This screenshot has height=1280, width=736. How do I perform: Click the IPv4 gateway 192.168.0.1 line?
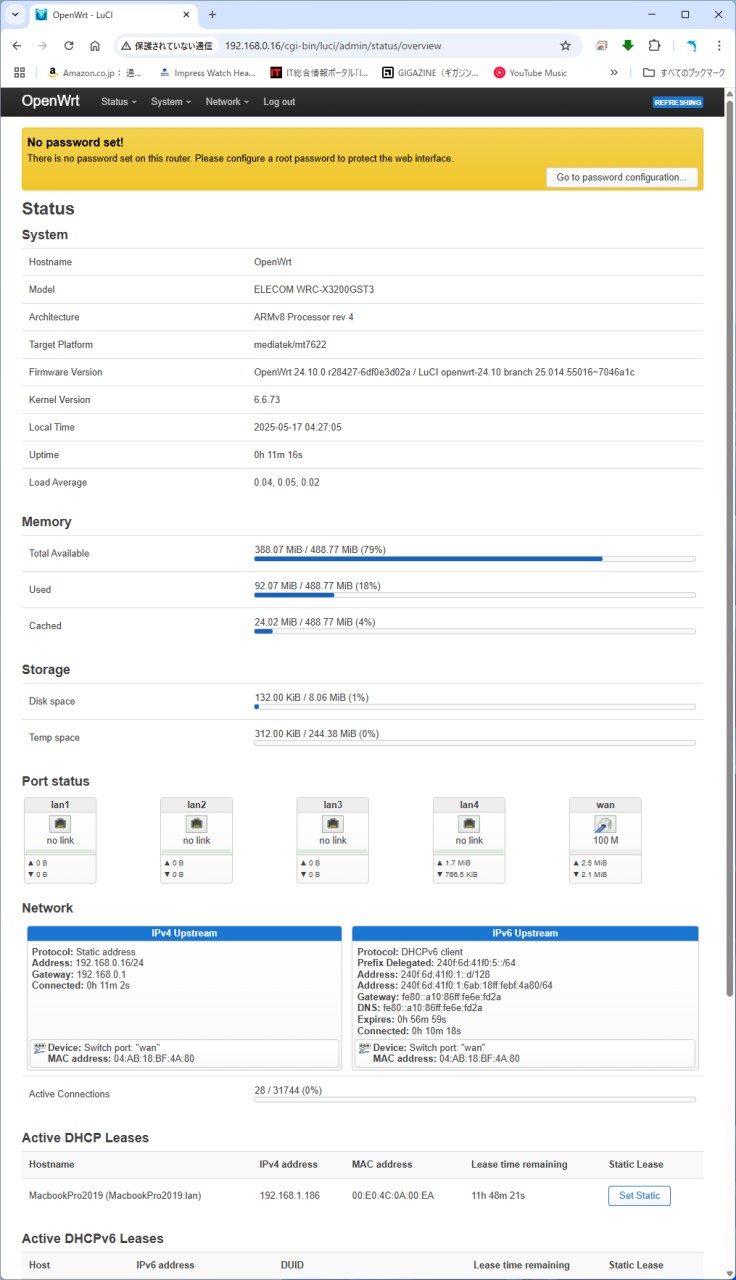tap(79, 974)
